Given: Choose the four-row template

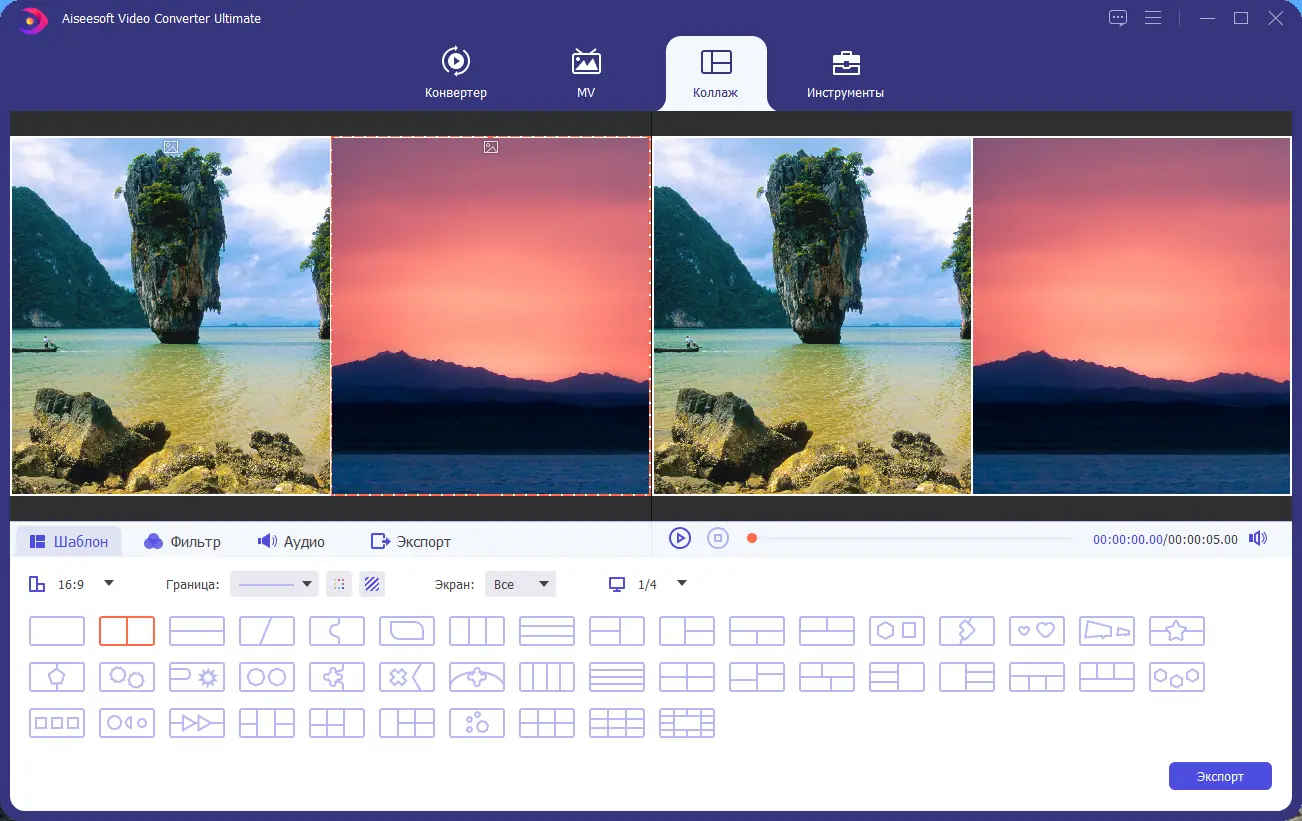Looking at the screenshot, I should (617, 677).
